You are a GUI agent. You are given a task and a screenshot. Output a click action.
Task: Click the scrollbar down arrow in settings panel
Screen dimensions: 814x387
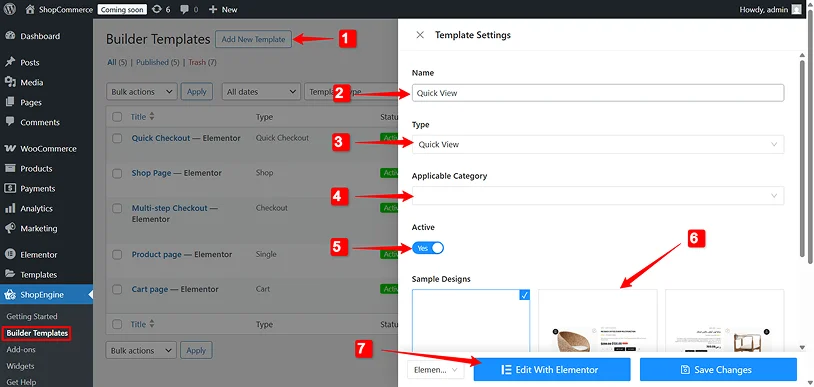[803, 347]
